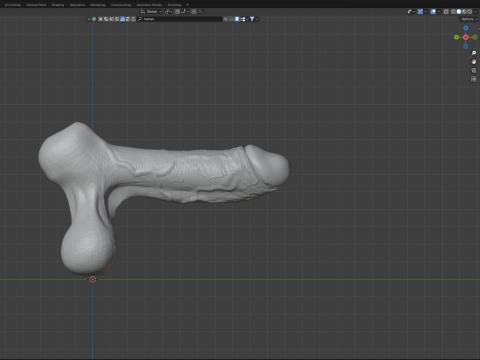Click the blue Z axis on navigation gizmo
The width and height of the screenshot is (480, 360).
[x=466, y=28]
